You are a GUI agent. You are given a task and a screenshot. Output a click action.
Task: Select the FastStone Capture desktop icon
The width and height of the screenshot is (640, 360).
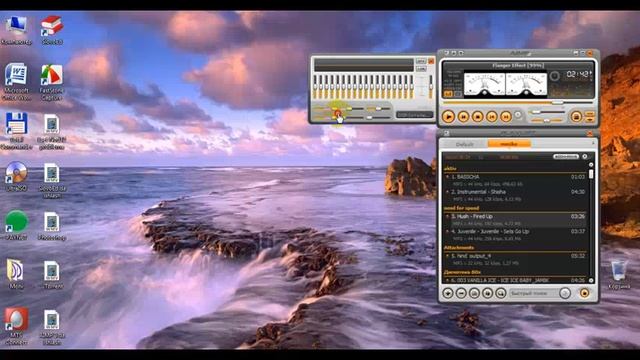[51, 82]
